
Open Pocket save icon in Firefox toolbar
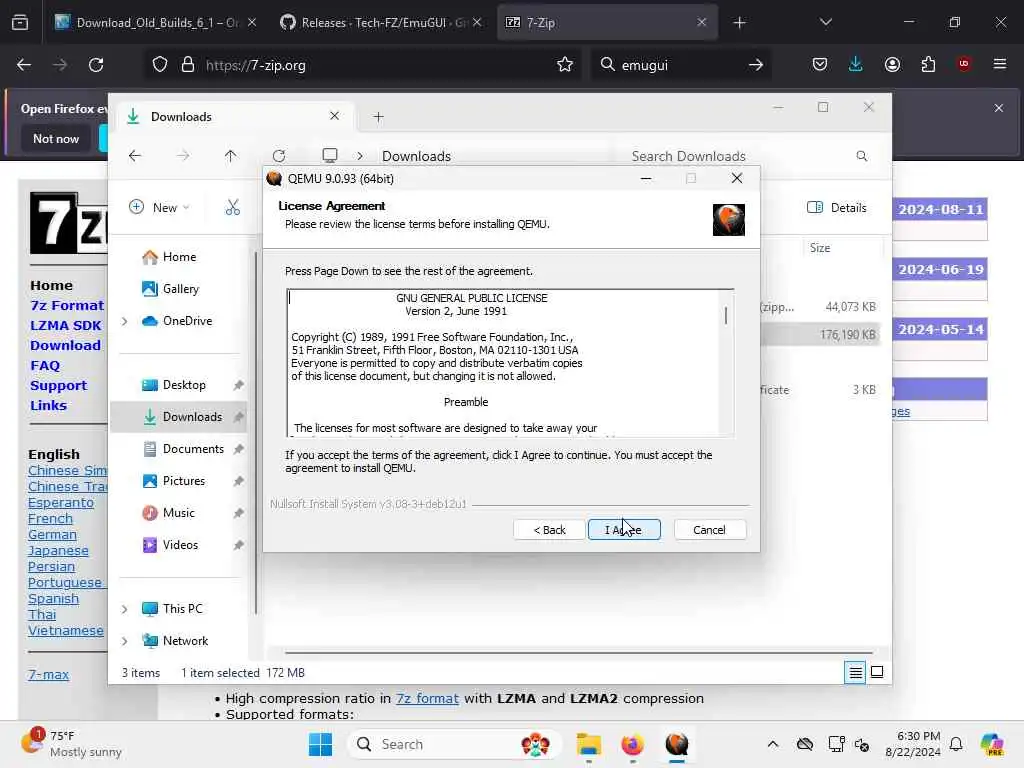click(820, 65)
